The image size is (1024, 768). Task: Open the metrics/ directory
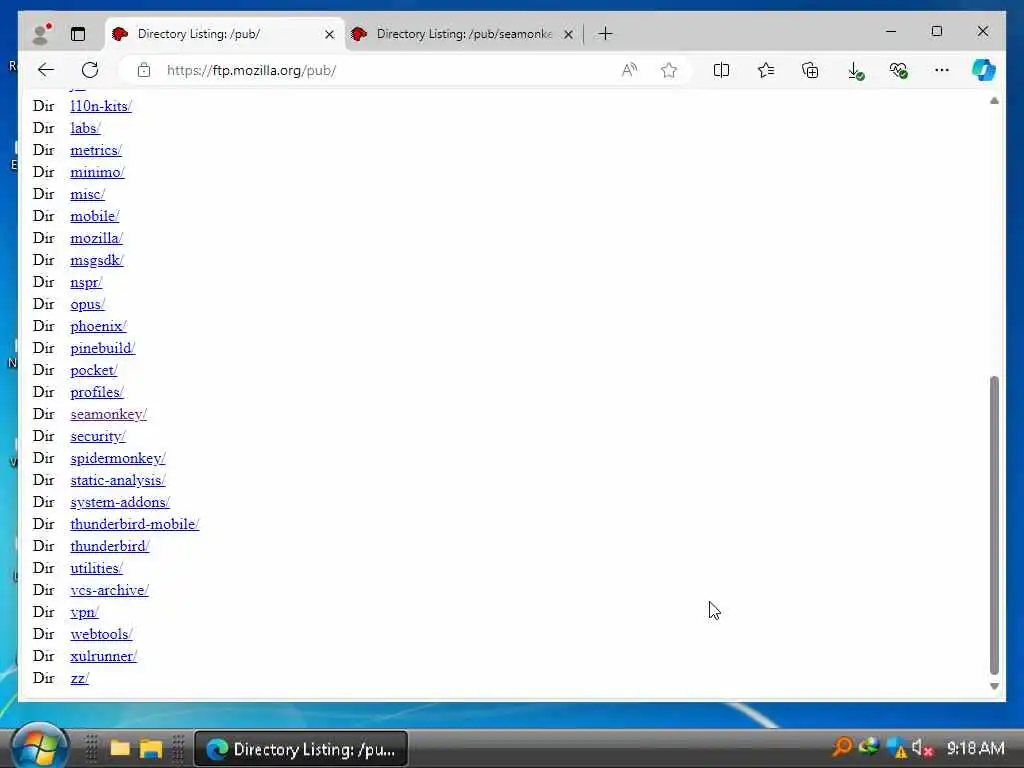[x=96, y=150]
